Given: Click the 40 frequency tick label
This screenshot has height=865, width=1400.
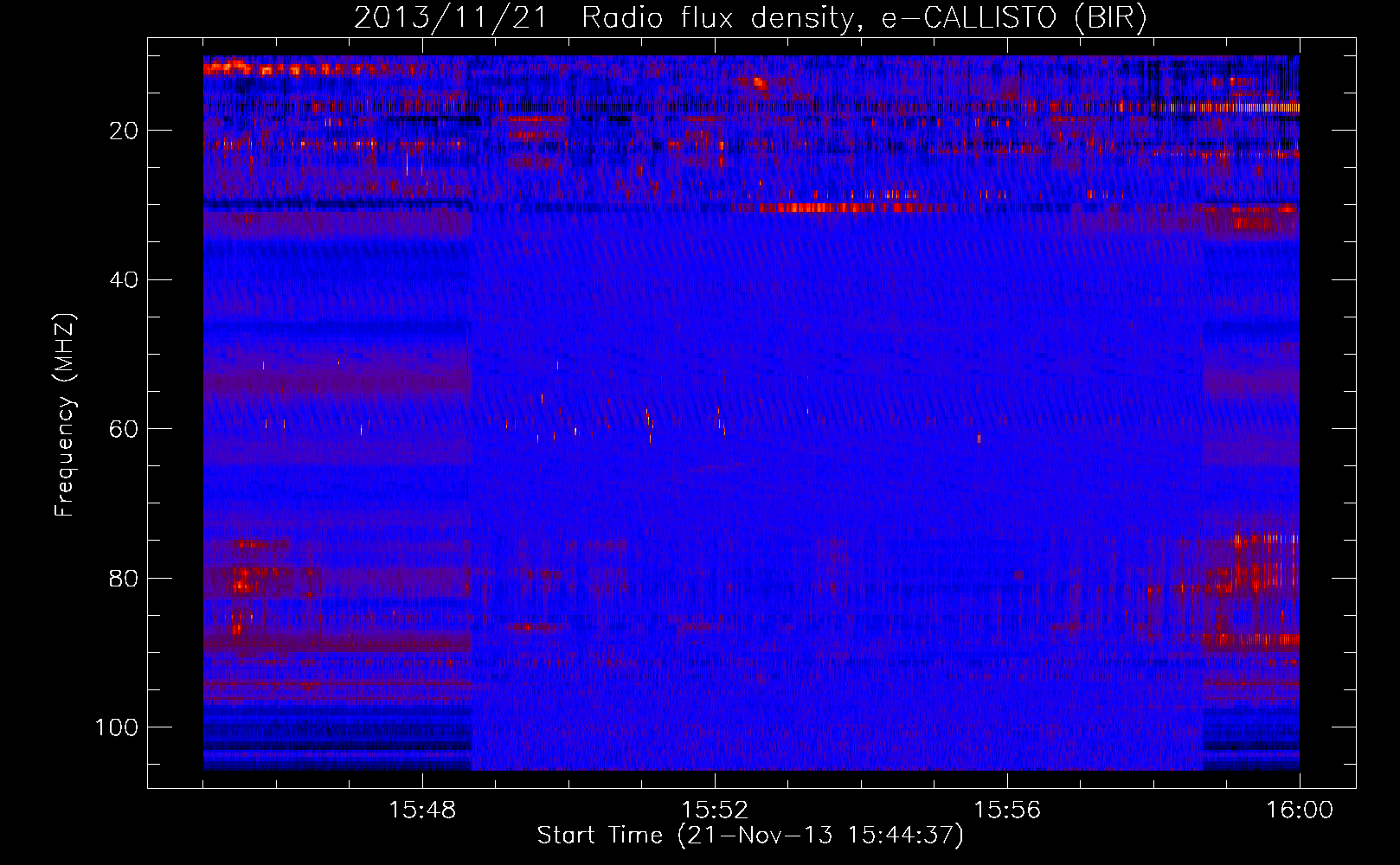Looking at the screenshot, I should pos(125,279).
